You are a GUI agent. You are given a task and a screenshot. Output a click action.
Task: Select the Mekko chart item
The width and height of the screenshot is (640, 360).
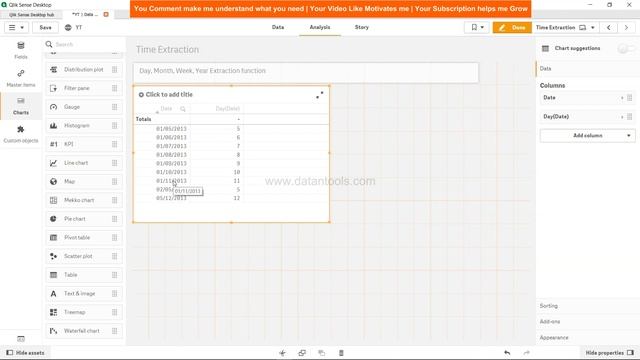point(84,200)
